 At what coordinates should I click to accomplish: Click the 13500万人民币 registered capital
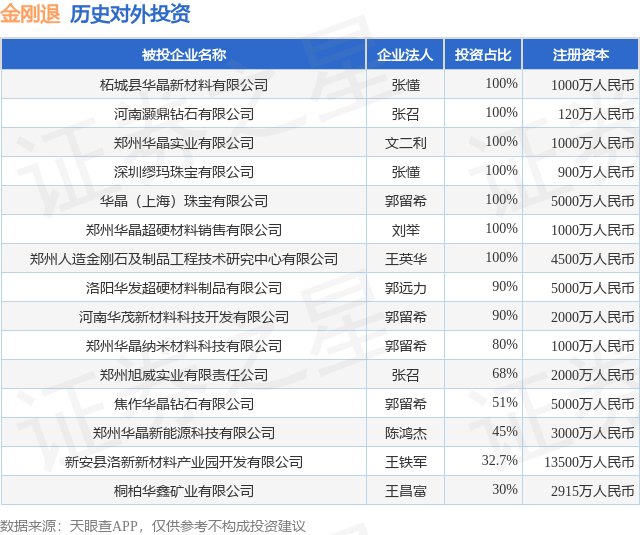[589, 462]
